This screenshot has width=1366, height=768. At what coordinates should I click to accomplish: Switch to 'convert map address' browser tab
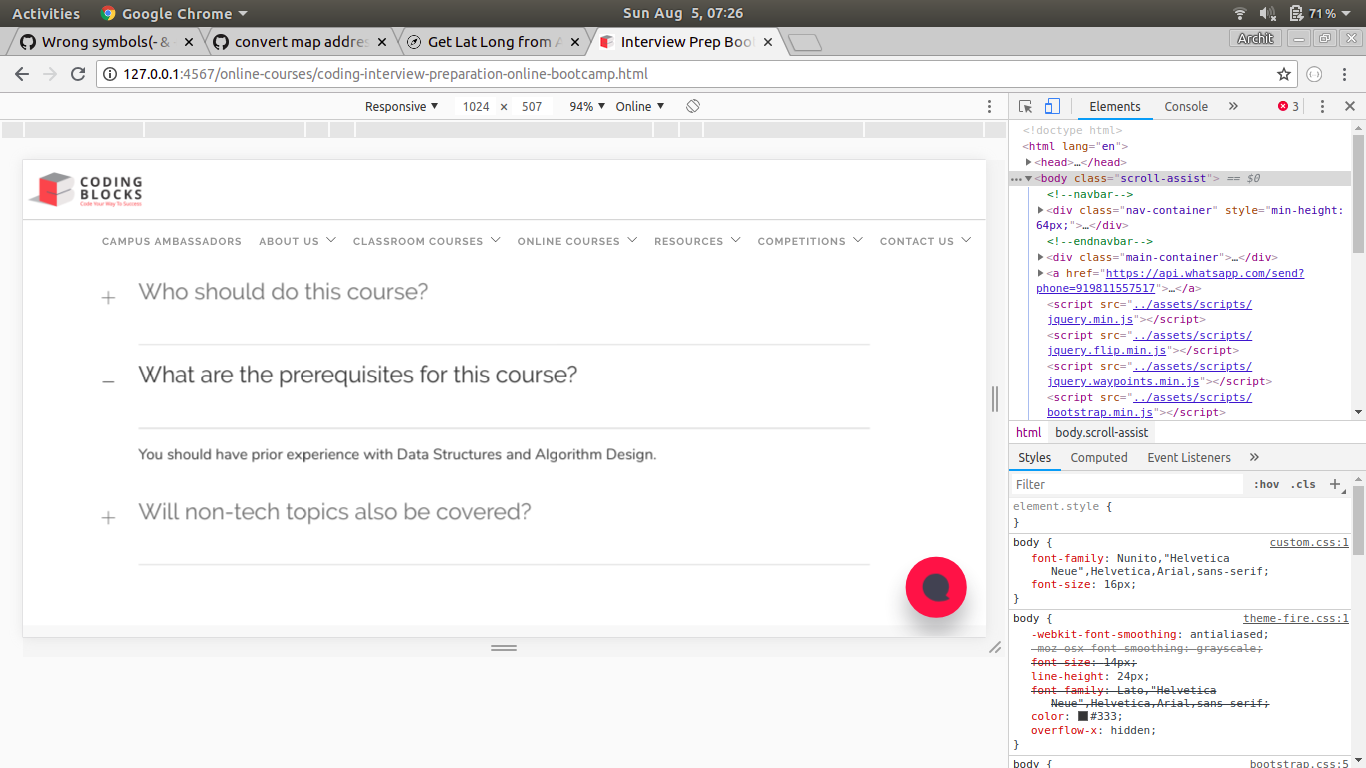click(301, 42)
